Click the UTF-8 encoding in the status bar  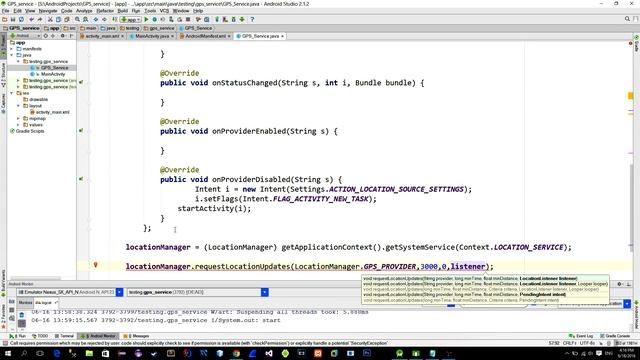coord(587,343)
